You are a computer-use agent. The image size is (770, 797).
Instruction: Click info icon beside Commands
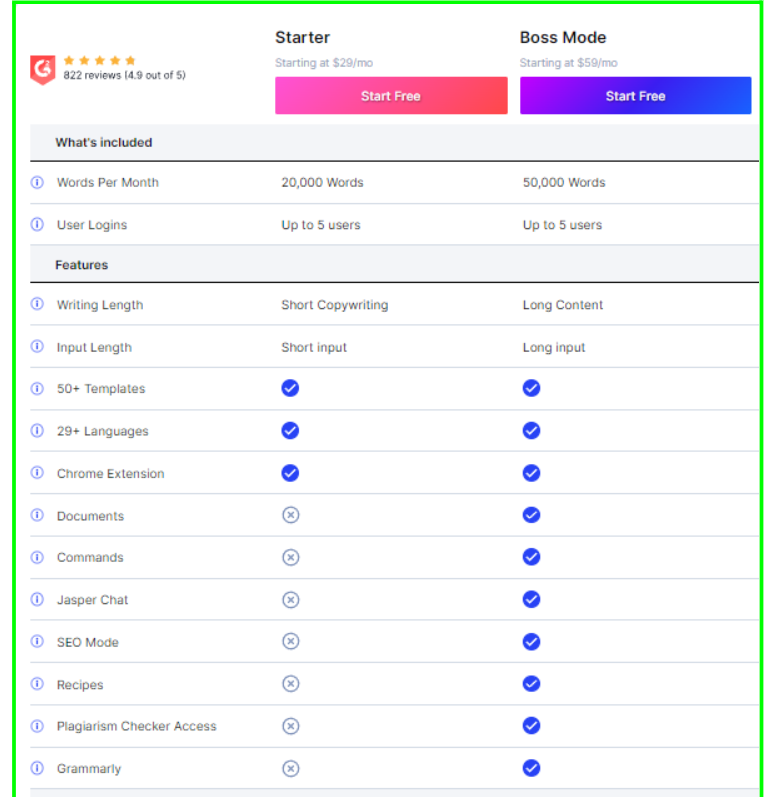click(x=37, y=557)
